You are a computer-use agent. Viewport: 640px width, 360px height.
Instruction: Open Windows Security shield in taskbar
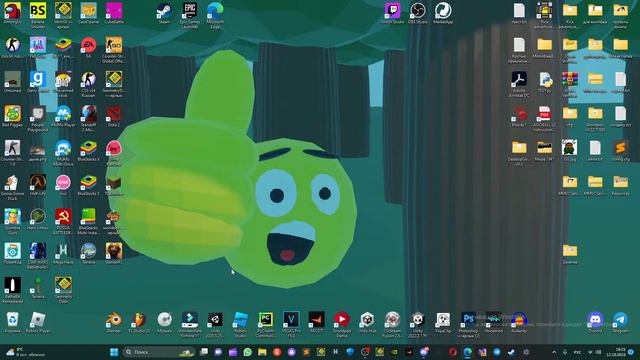tap(350, 352)
